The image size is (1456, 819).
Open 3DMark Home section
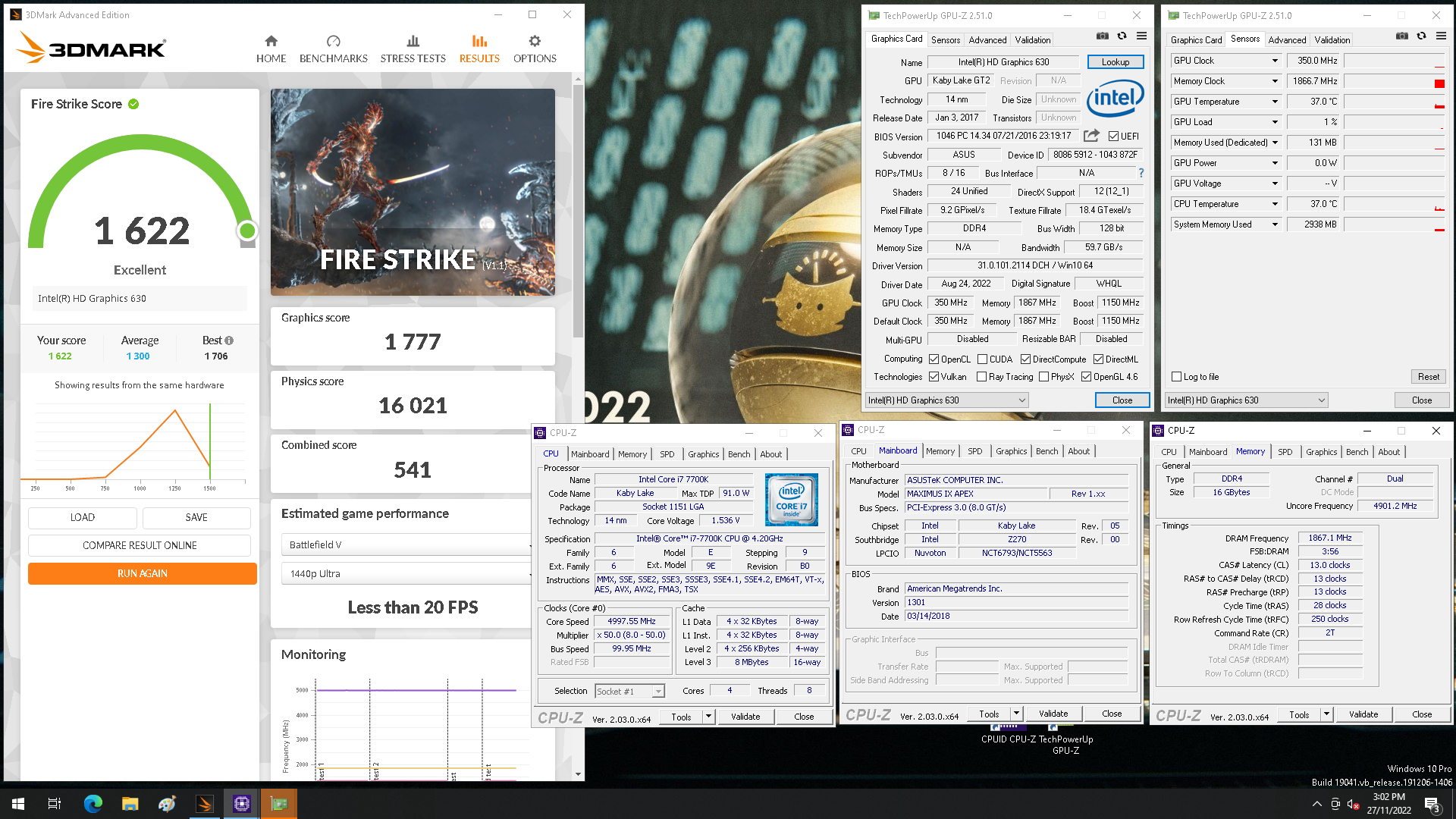[x=271, y=49]
